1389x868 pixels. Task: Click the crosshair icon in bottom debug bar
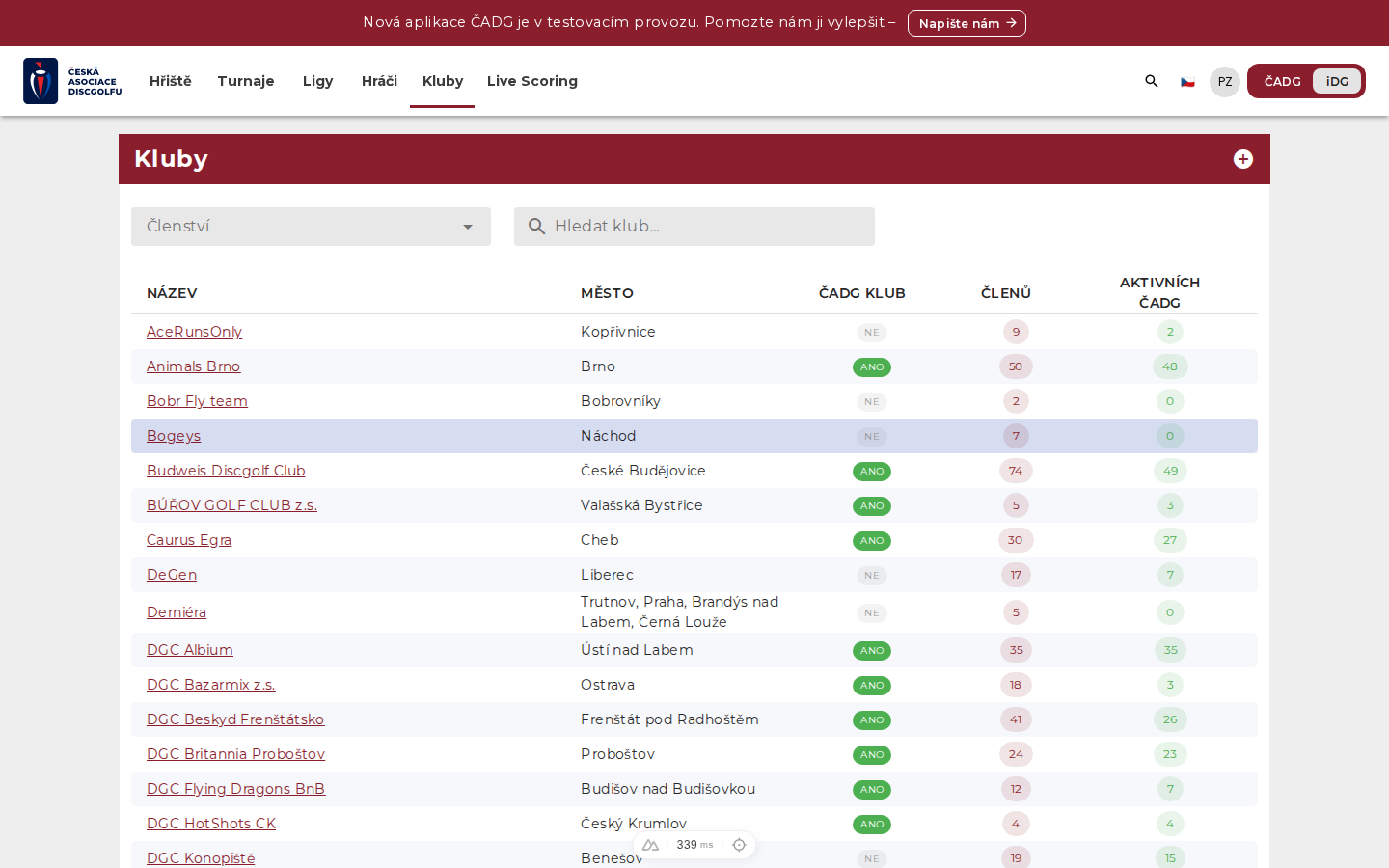coord(739,845)
